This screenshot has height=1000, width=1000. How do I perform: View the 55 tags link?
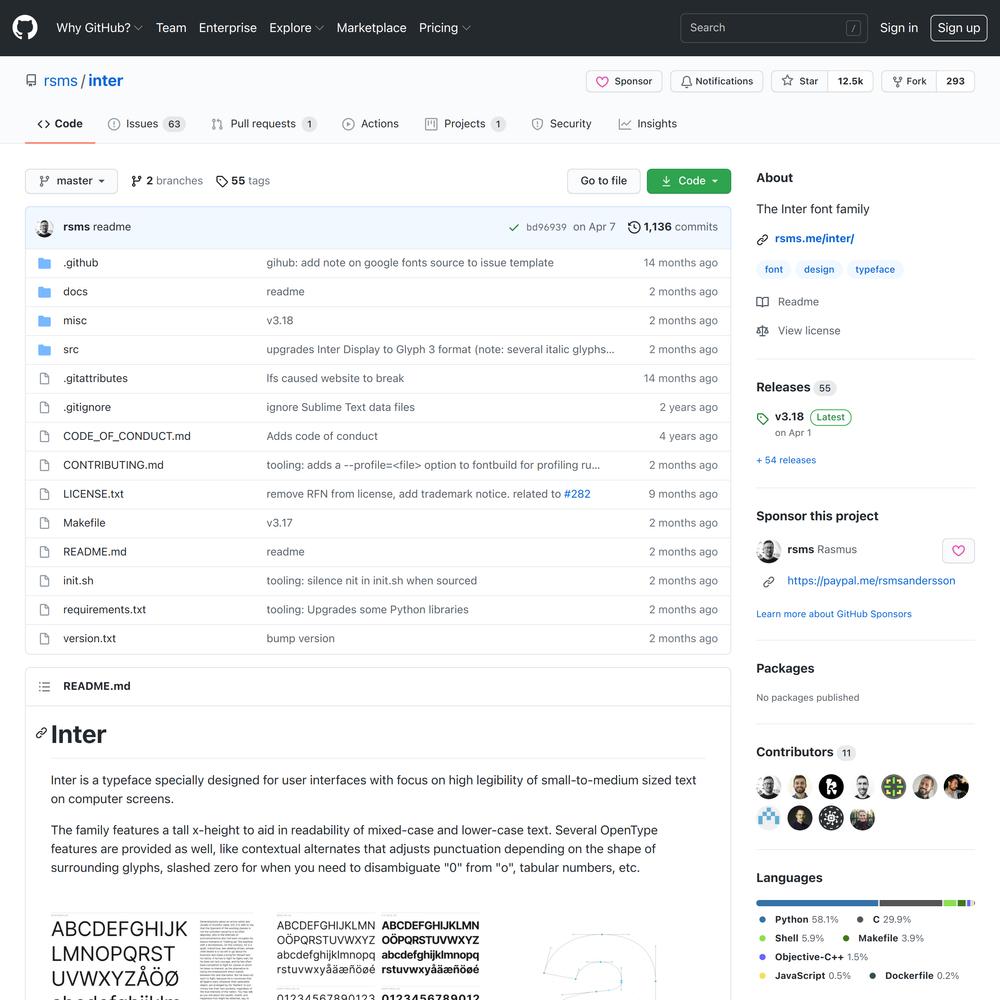point(243,181)
